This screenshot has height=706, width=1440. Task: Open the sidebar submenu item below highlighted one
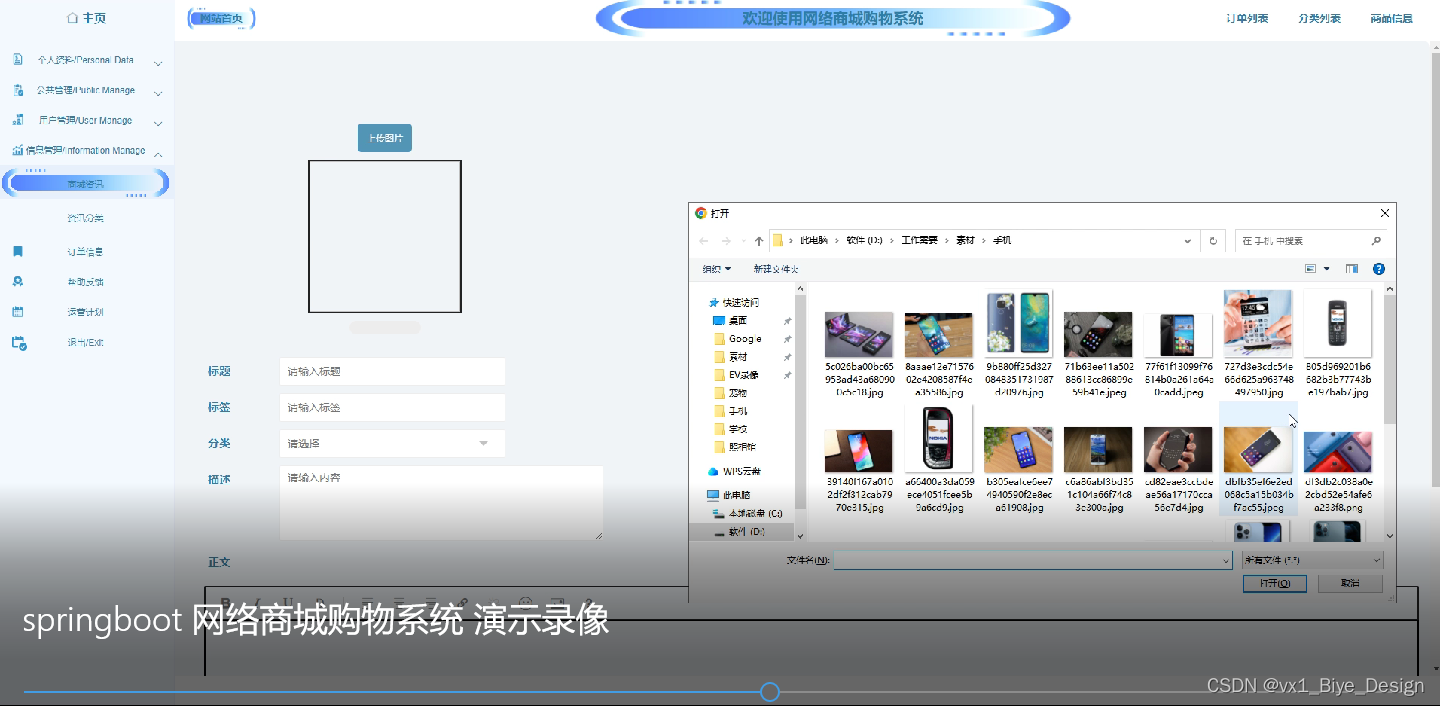click(85, 218)
